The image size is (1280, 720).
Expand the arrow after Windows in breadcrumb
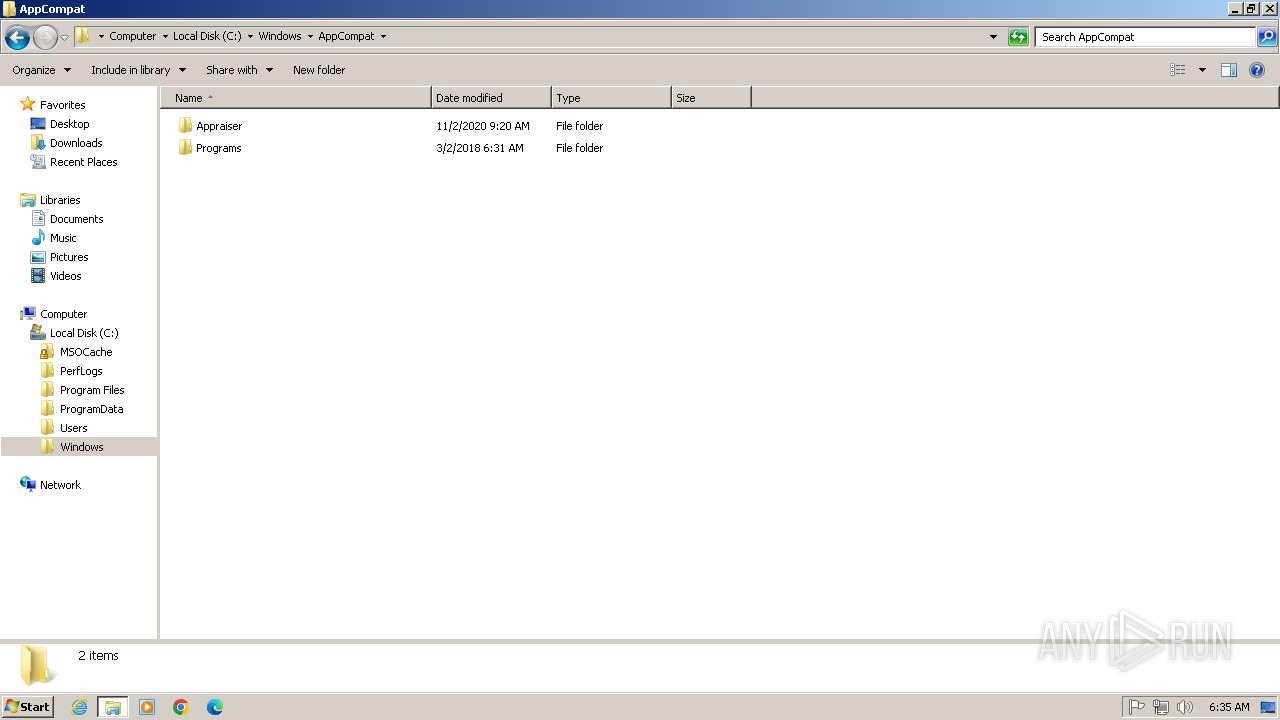click(310, 36)
